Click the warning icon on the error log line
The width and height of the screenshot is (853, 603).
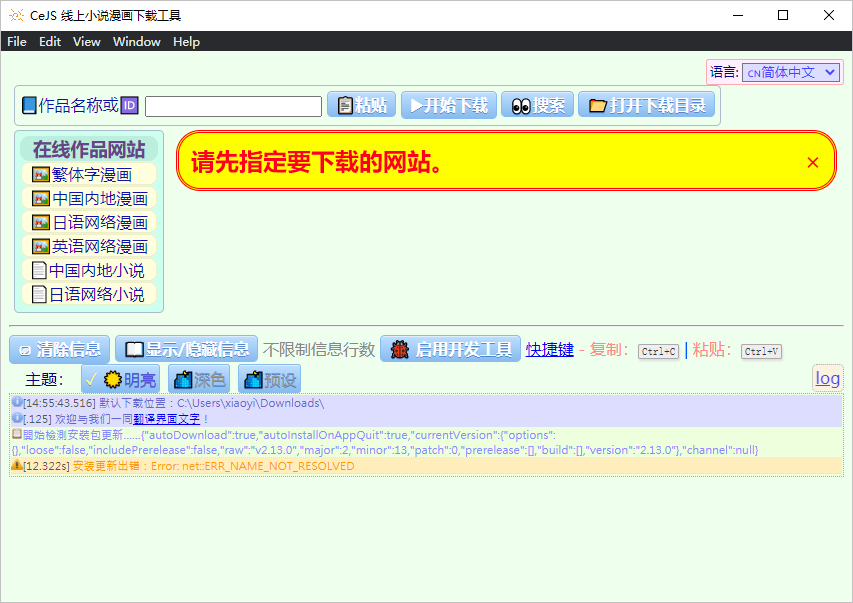point(17,465)
